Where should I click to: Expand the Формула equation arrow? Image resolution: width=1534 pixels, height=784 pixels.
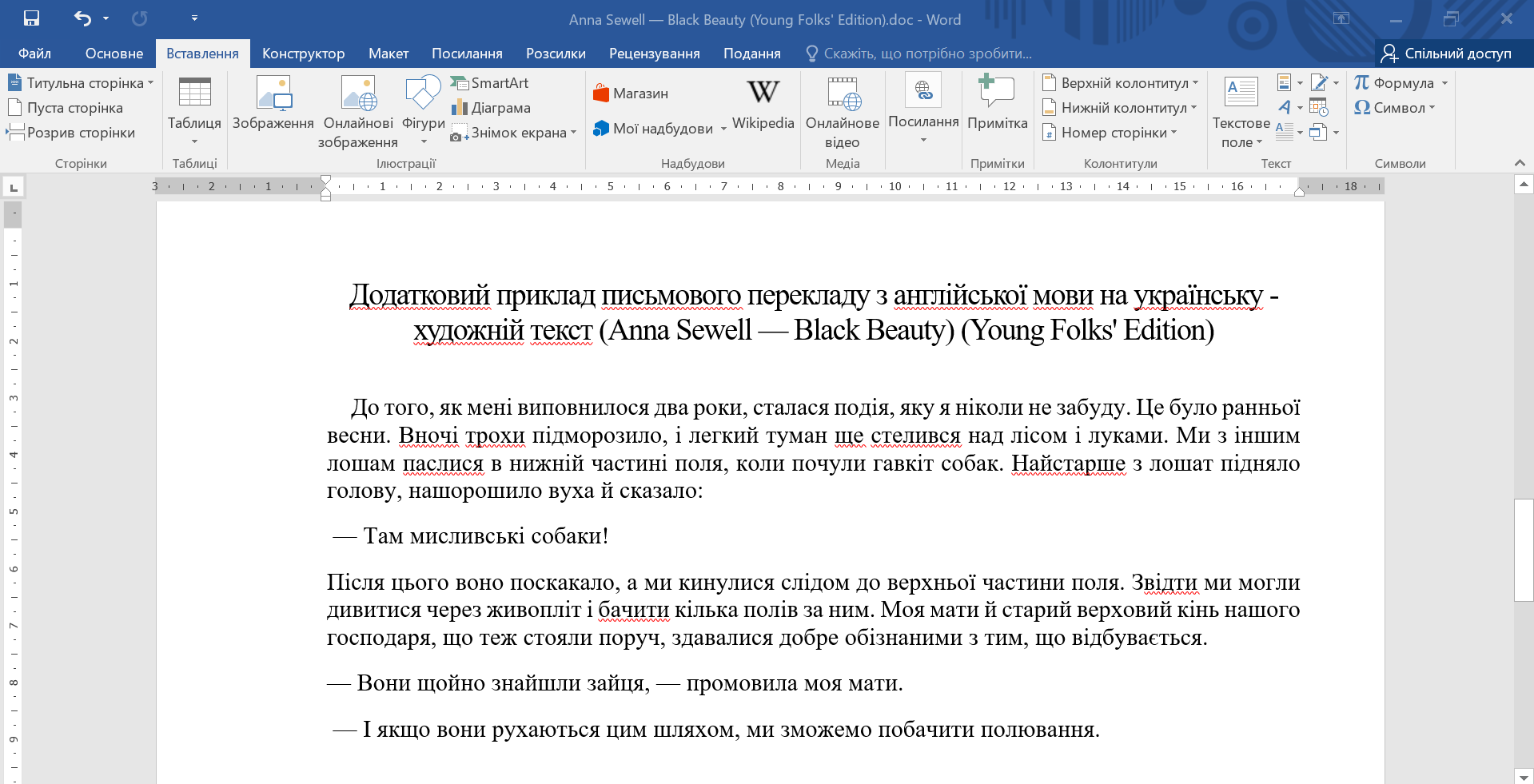[x=1444, y=83]
